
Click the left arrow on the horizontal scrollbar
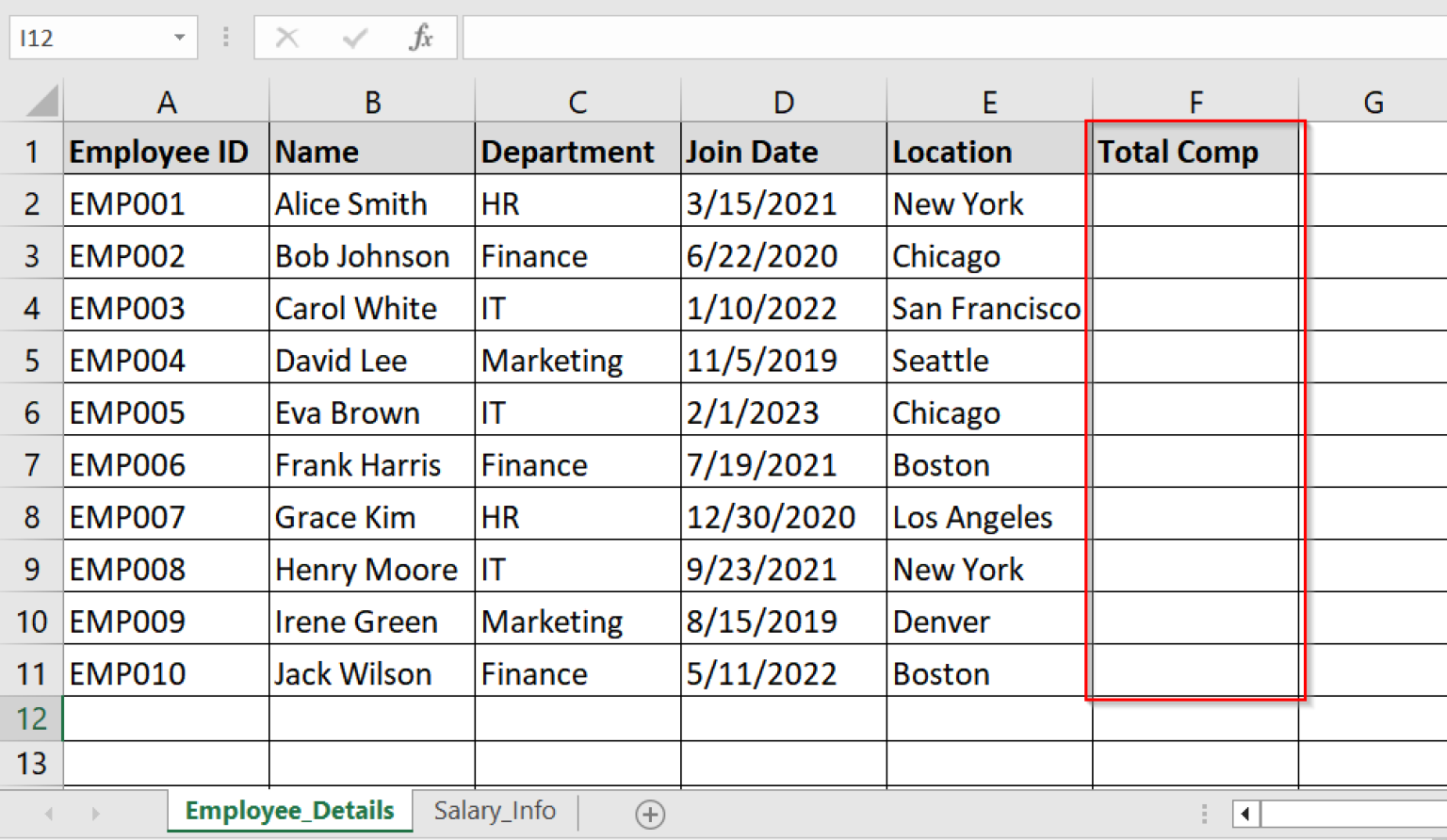[x=1246, y=814]
